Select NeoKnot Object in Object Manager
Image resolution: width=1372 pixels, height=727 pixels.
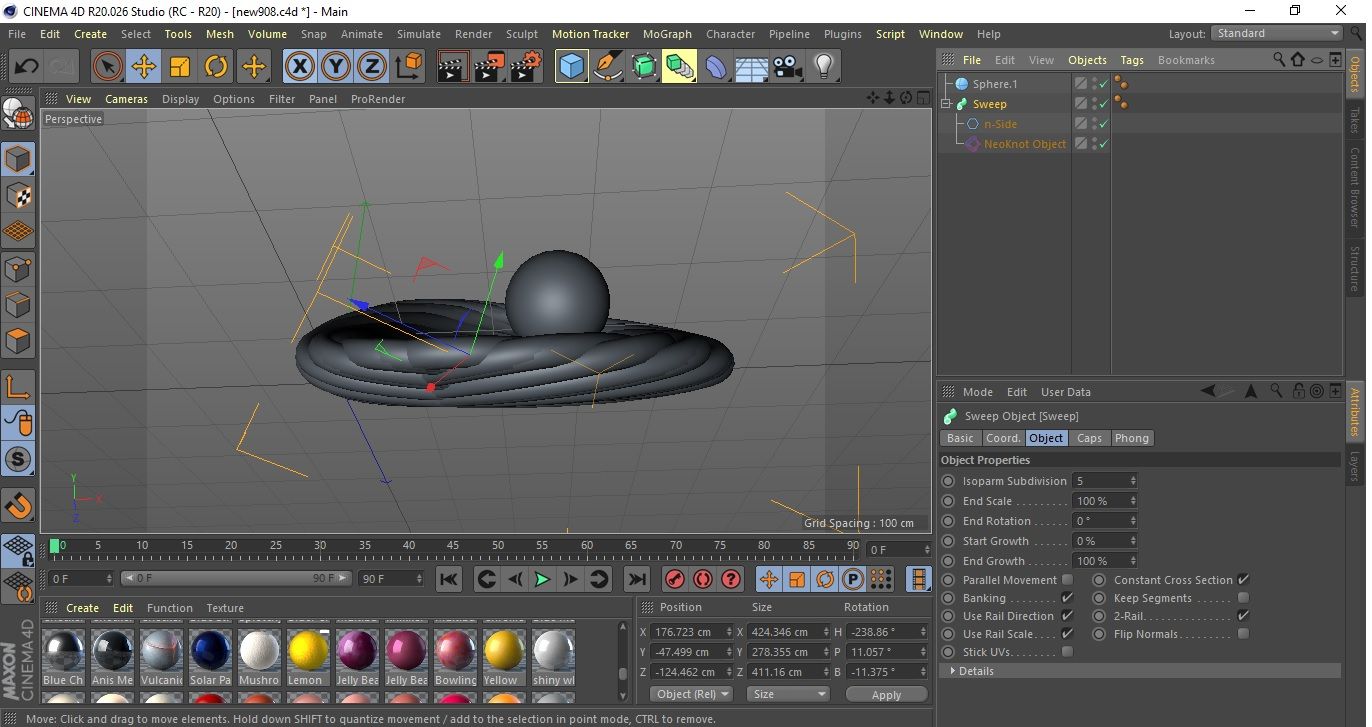(1024, 144)
